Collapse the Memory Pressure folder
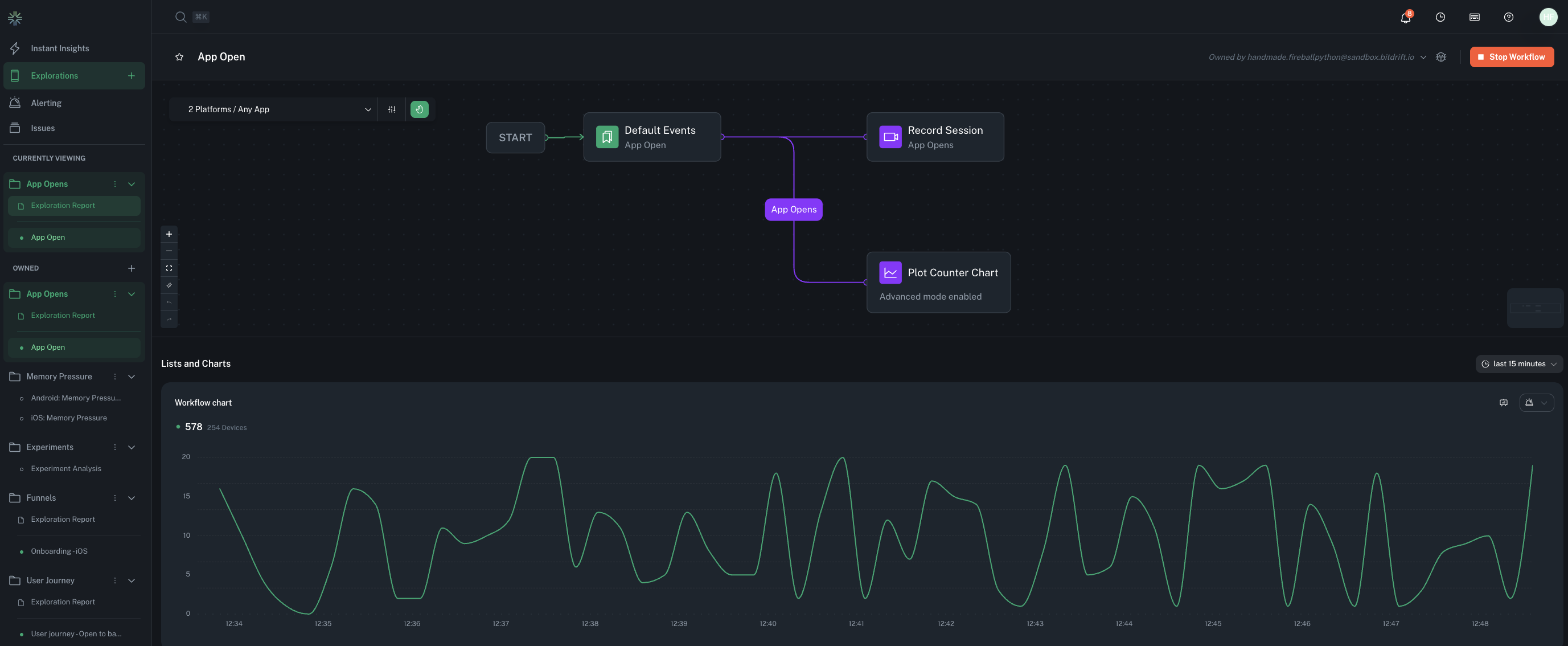This screenshot has width=1568, height=646. 132,377
